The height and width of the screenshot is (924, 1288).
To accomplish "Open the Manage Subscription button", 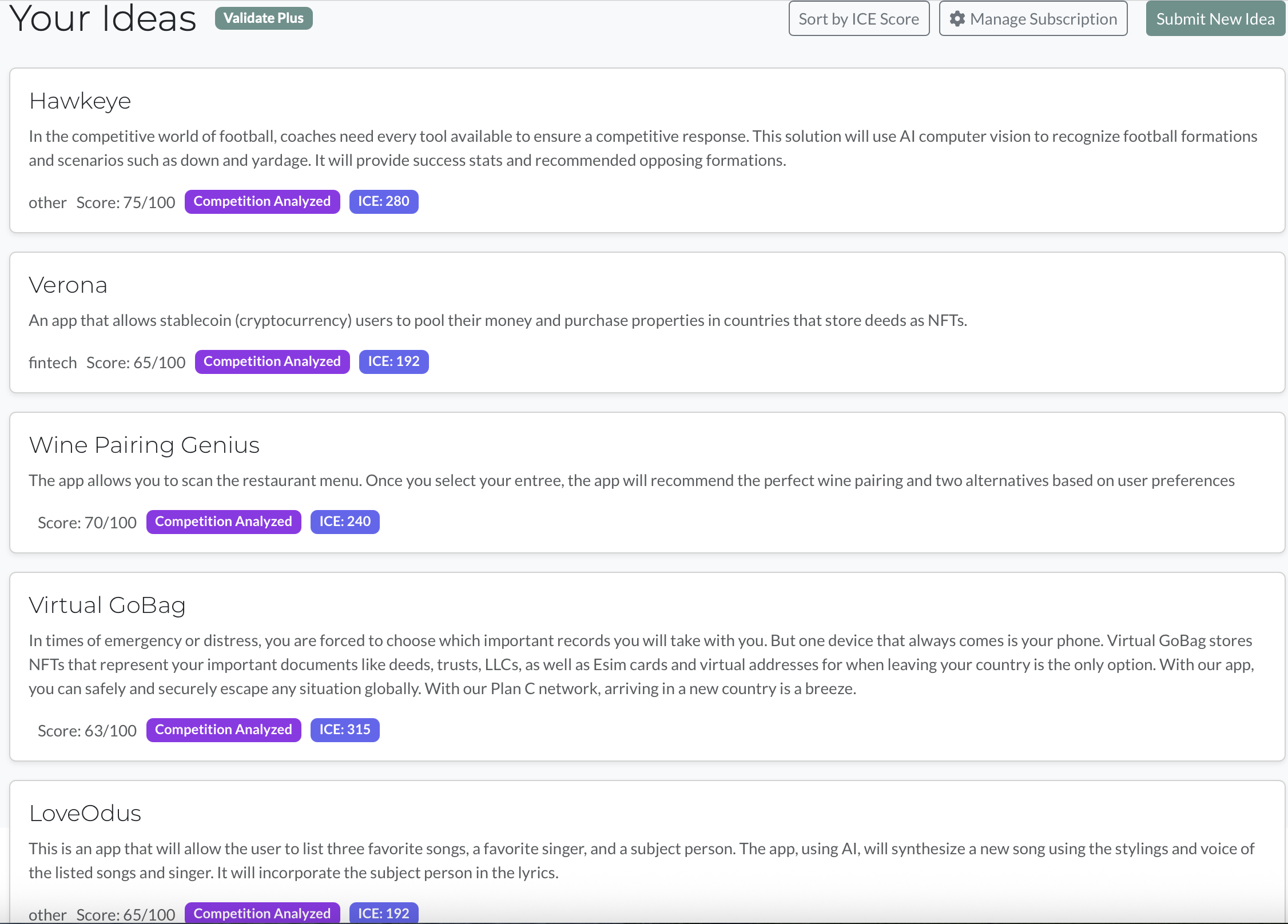I will coord(1033,19).
